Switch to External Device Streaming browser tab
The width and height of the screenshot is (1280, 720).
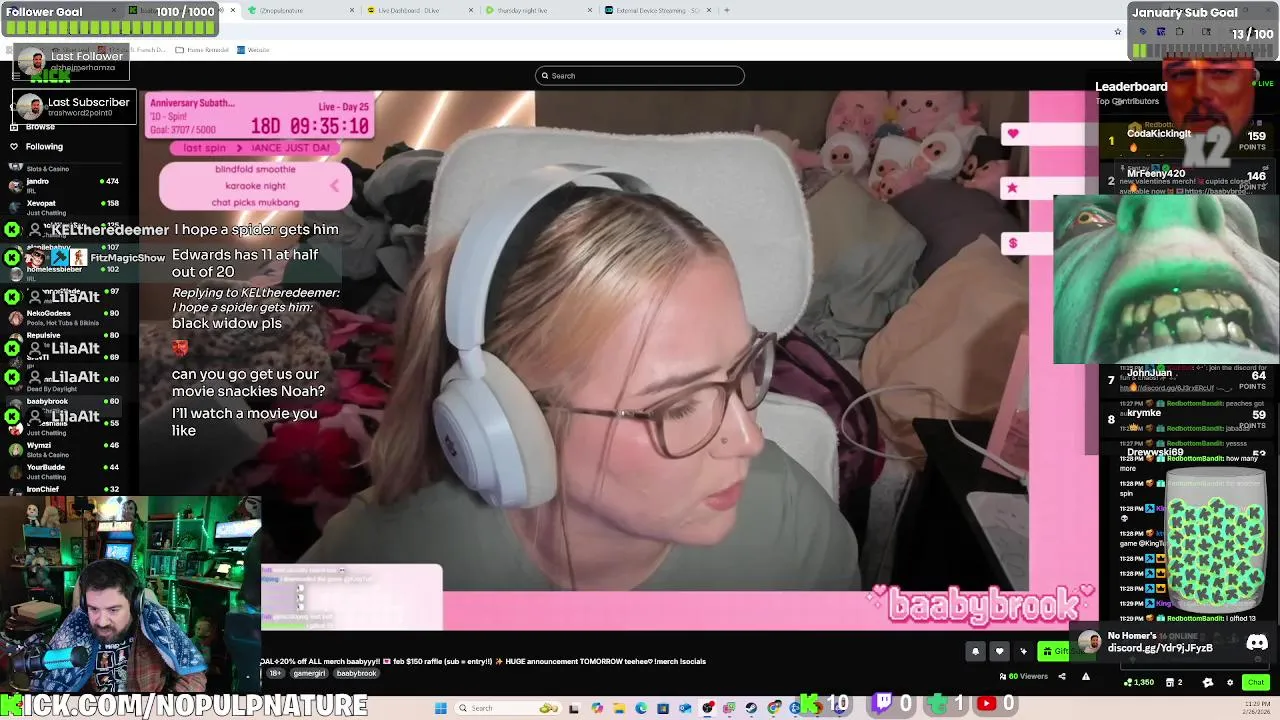[x=656, y=10]
